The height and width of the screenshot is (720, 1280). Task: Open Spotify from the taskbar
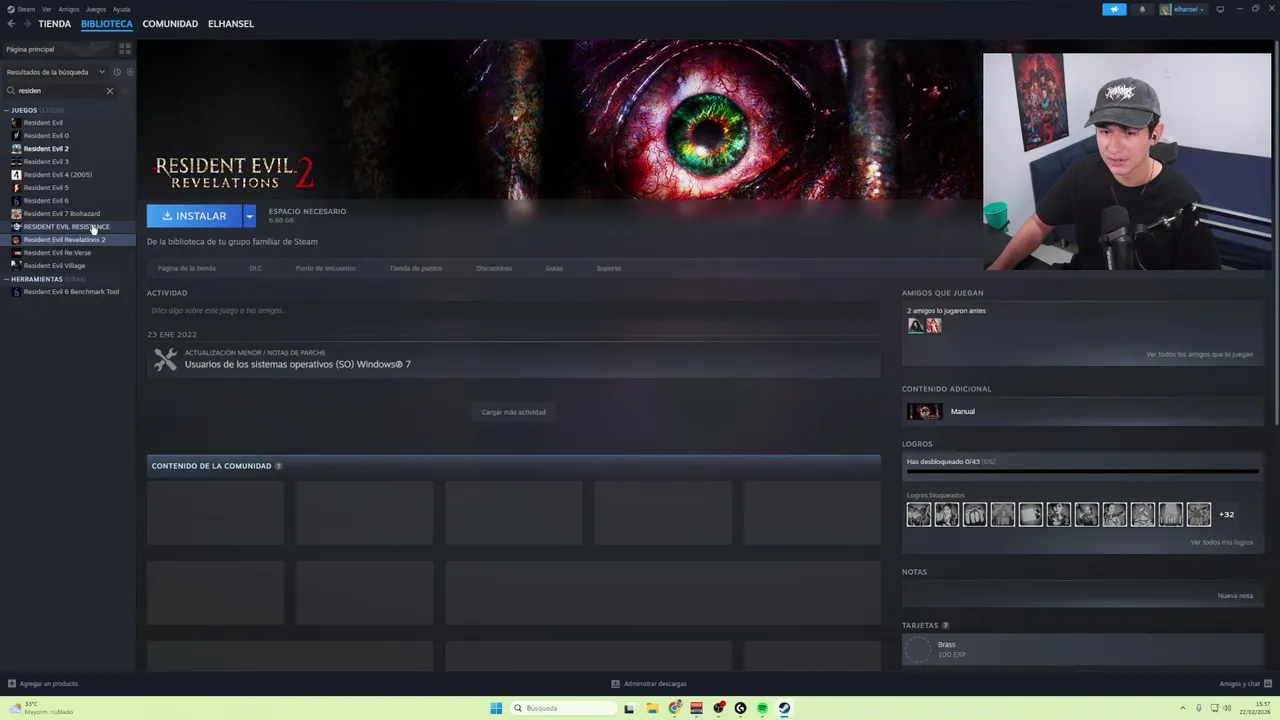pos(762,708)
